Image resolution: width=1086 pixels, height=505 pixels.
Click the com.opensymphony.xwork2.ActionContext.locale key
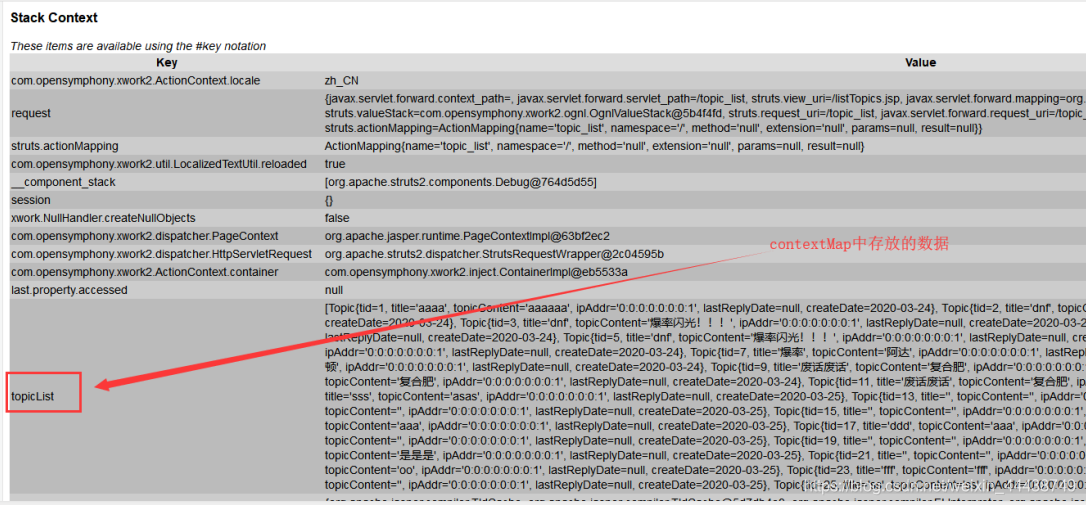pos(135,80)
